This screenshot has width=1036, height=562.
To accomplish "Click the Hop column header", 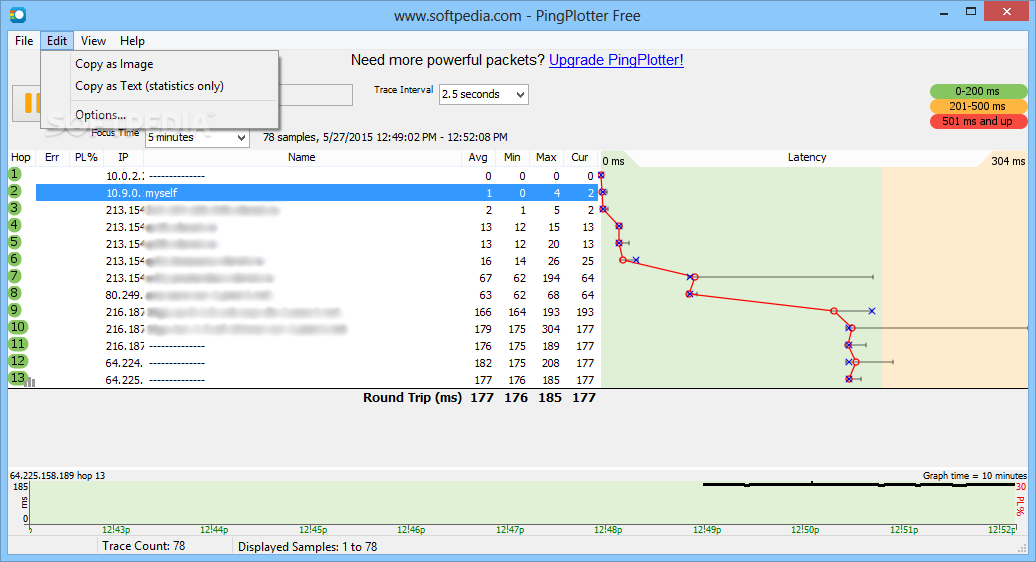I will coord(20,157).
